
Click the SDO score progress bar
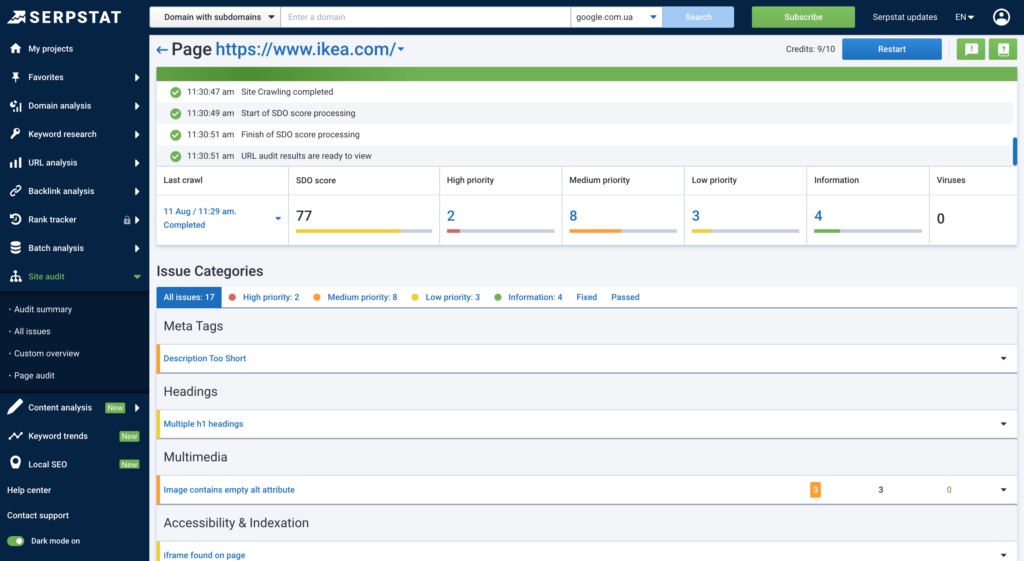tap(364, 231)
